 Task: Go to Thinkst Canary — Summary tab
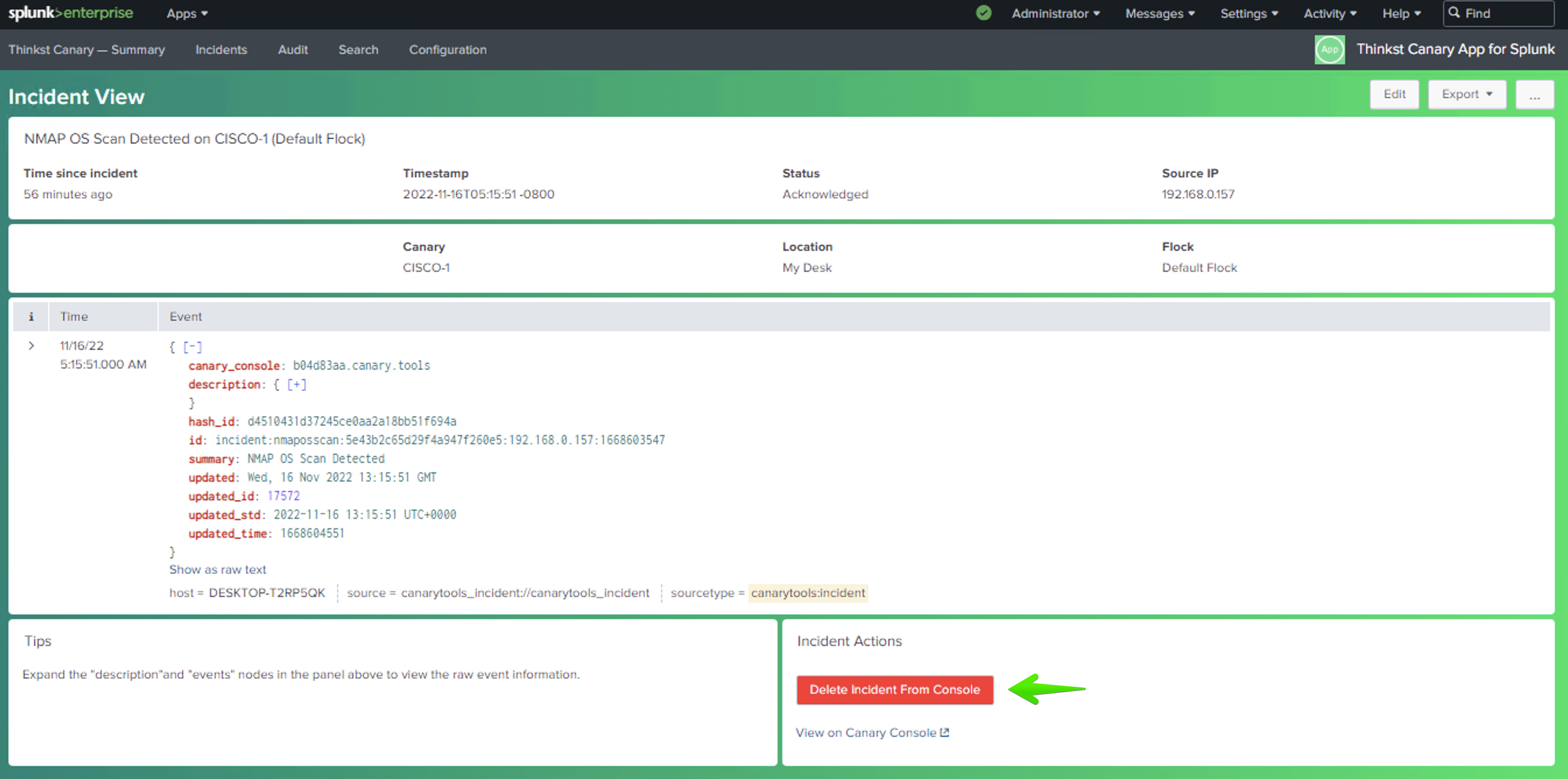point(86,50)
